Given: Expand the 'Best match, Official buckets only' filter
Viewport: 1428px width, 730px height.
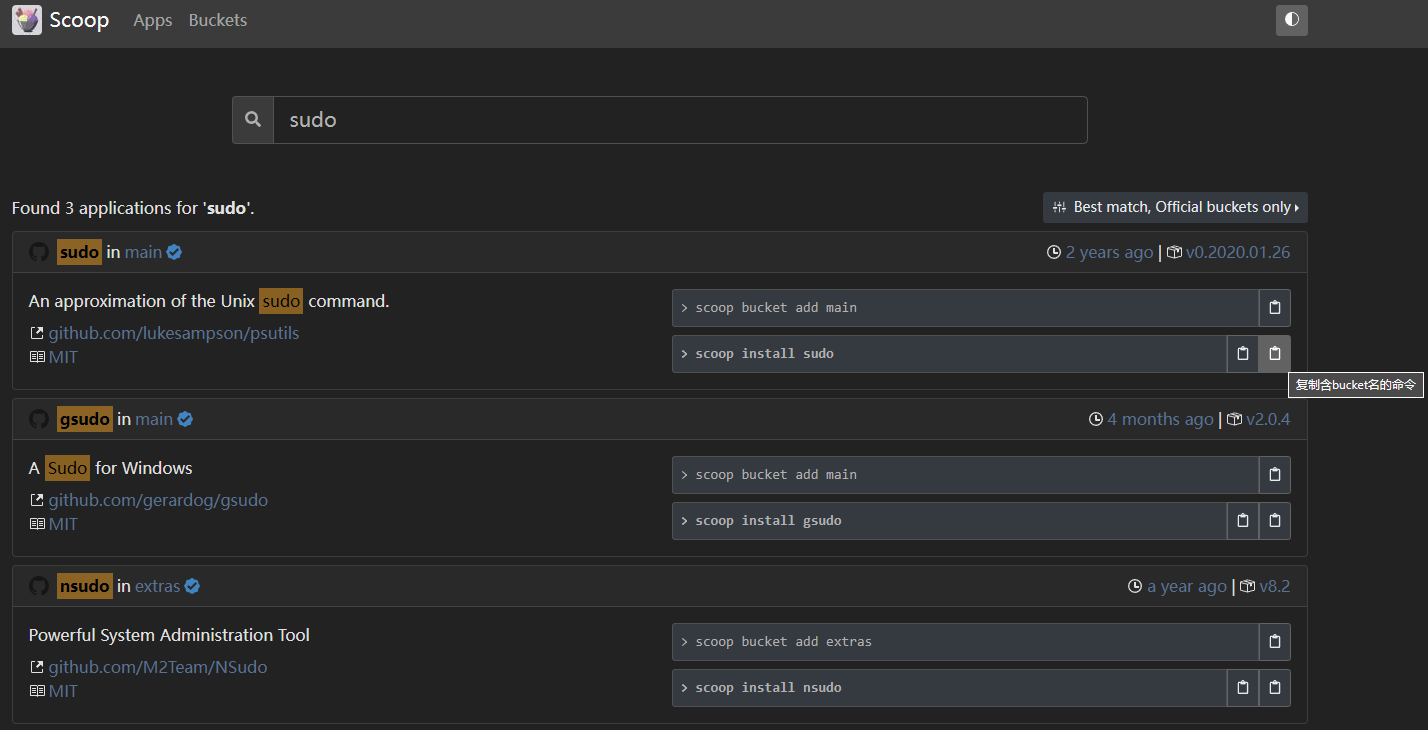Looking at the screenshot, I should click(x=1175, y=207).
